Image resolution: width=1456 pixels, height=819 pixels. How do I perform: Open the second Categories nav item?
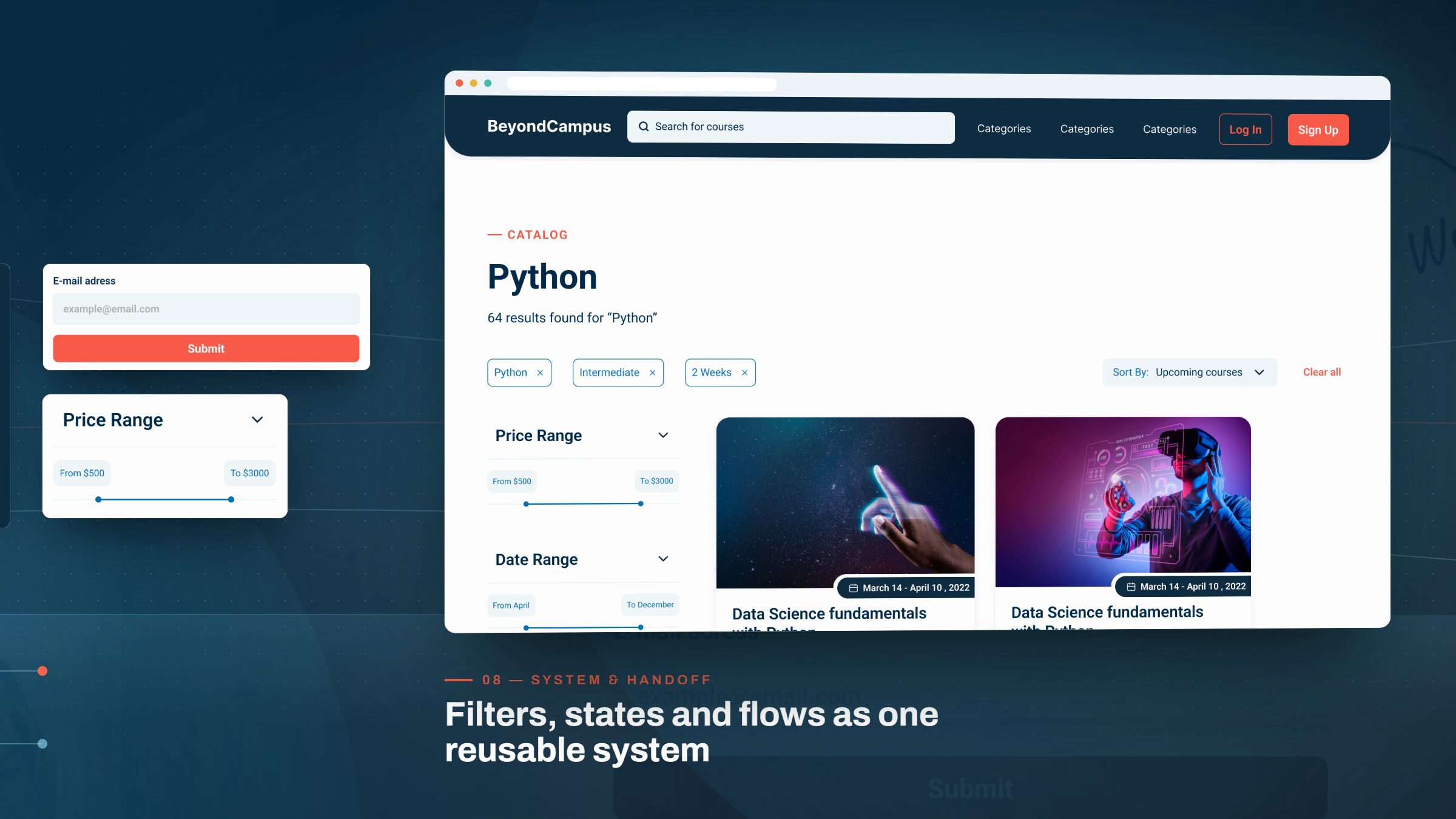click(1087, 129)
